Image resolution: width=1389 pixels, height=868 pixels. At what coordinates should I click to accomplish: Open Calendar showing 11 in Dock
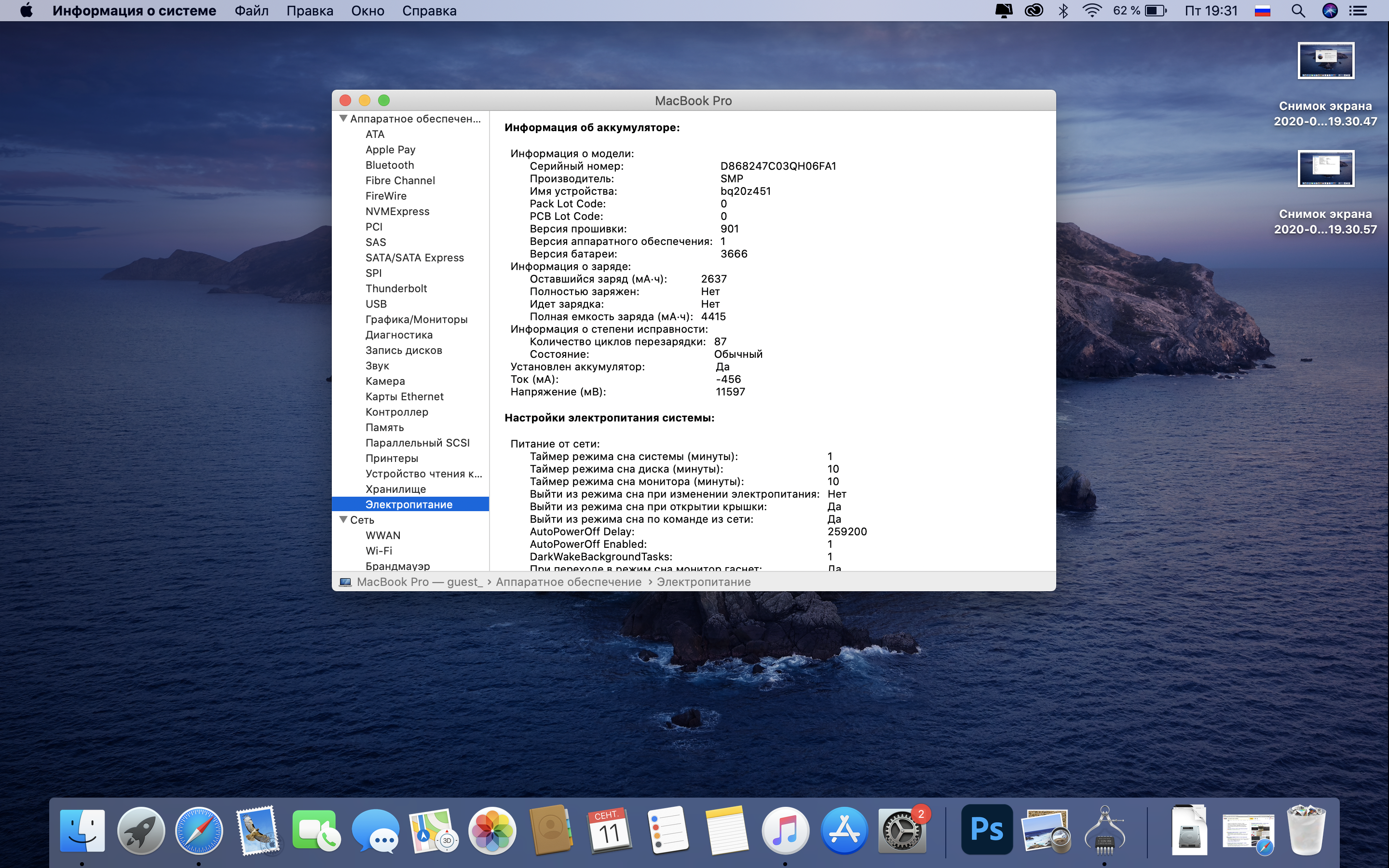pos(610,830)
